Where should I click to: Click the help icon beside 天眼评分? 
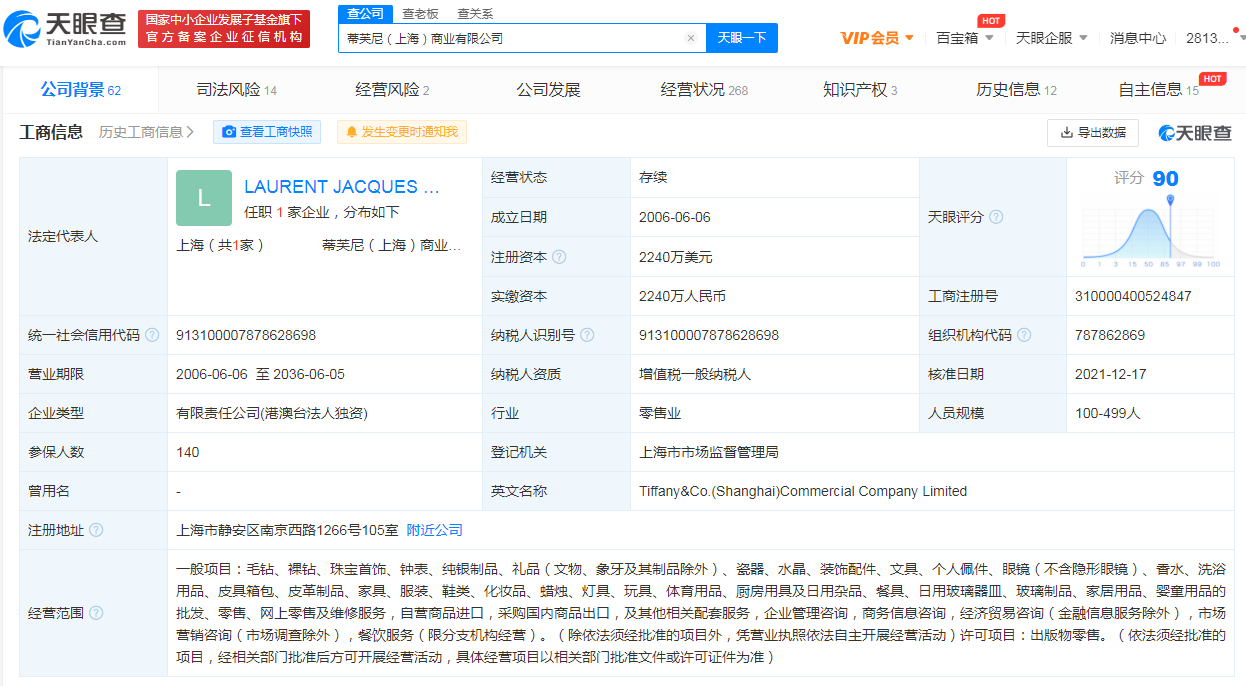coord(996,217)
